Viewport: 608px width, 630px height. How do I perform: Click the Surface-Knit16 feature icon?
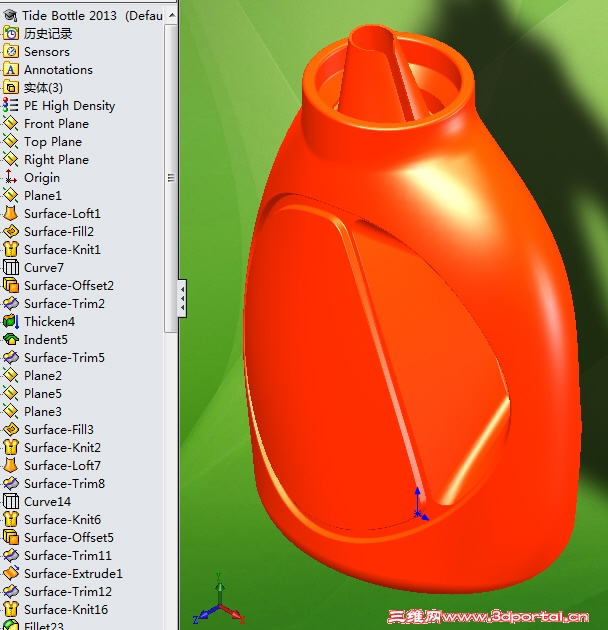click(10, 610)
